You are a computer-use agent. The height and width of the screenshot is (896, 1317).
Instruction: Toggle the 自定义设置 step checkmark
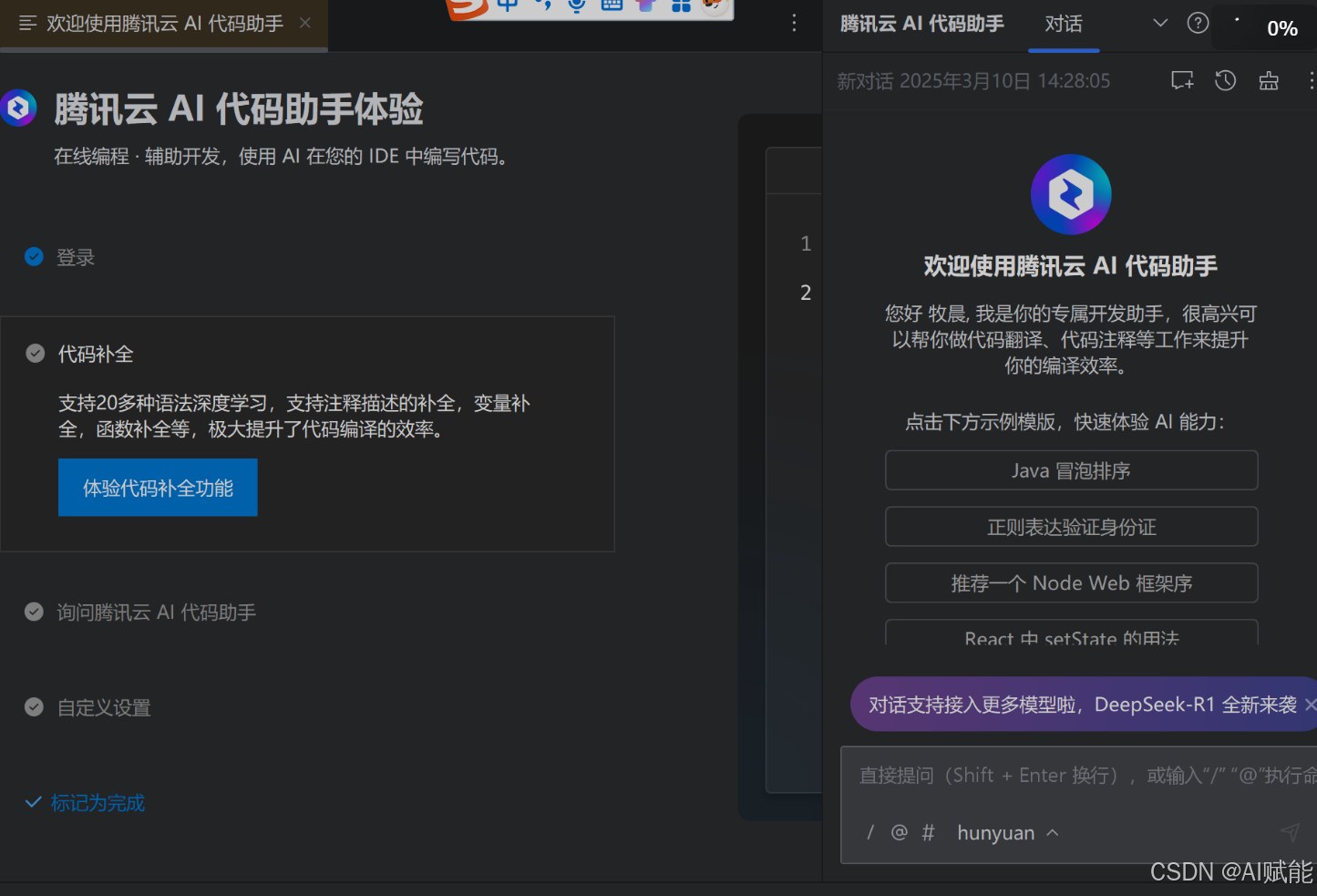pos(34,707)
